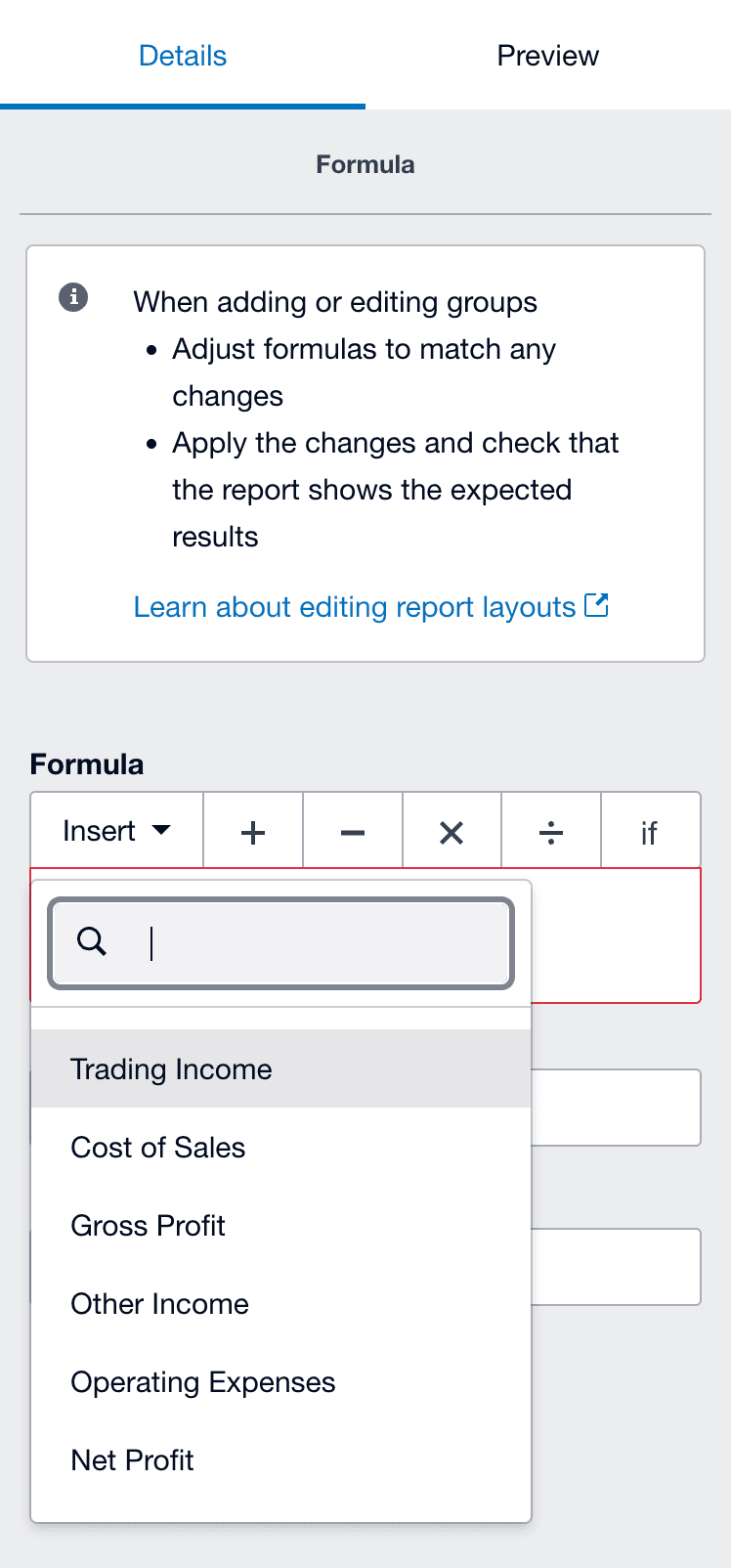
Task: Click the multiplication operator icon
Action: pos(451,832)
